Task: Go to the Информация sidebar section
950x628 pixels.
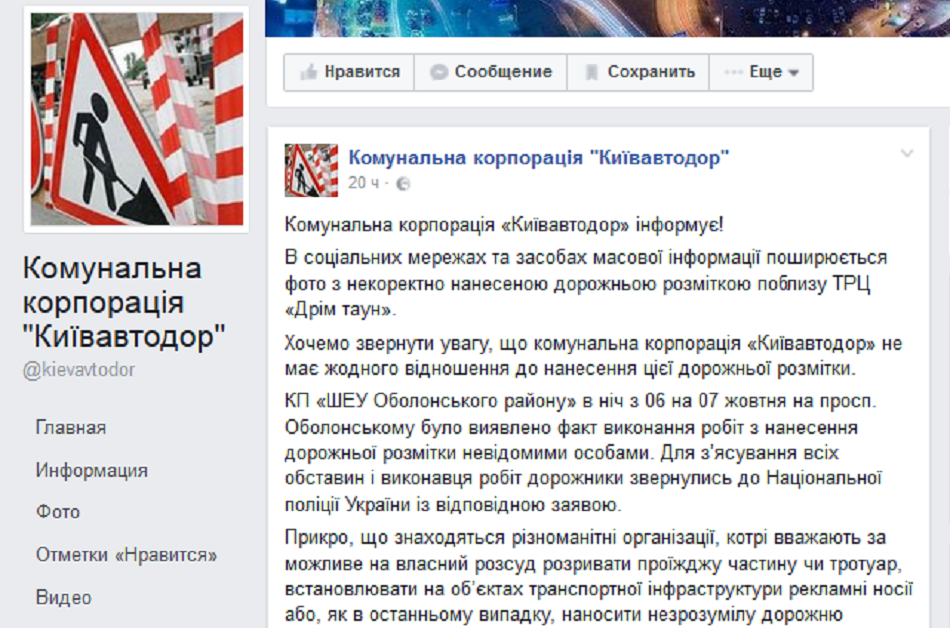Action: click(91, 471)
